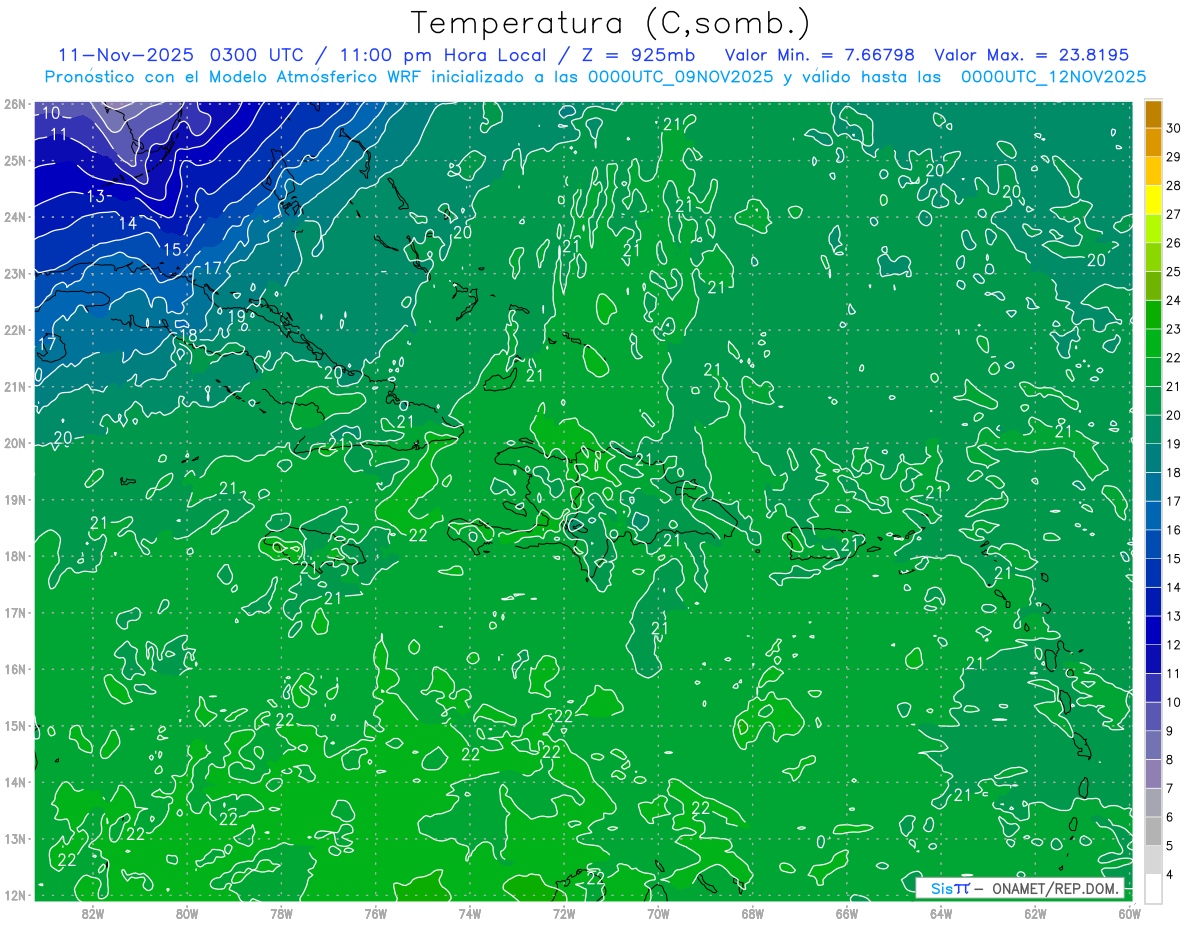Click the contour label 14 on the map
The image size is (1200, 927).
tap(128, 224)
